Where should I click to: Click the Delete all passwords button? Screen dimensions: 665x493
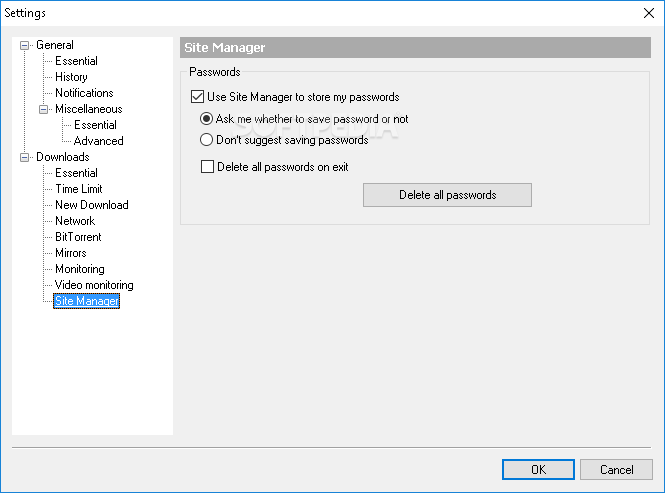click(x=447, y=195)
